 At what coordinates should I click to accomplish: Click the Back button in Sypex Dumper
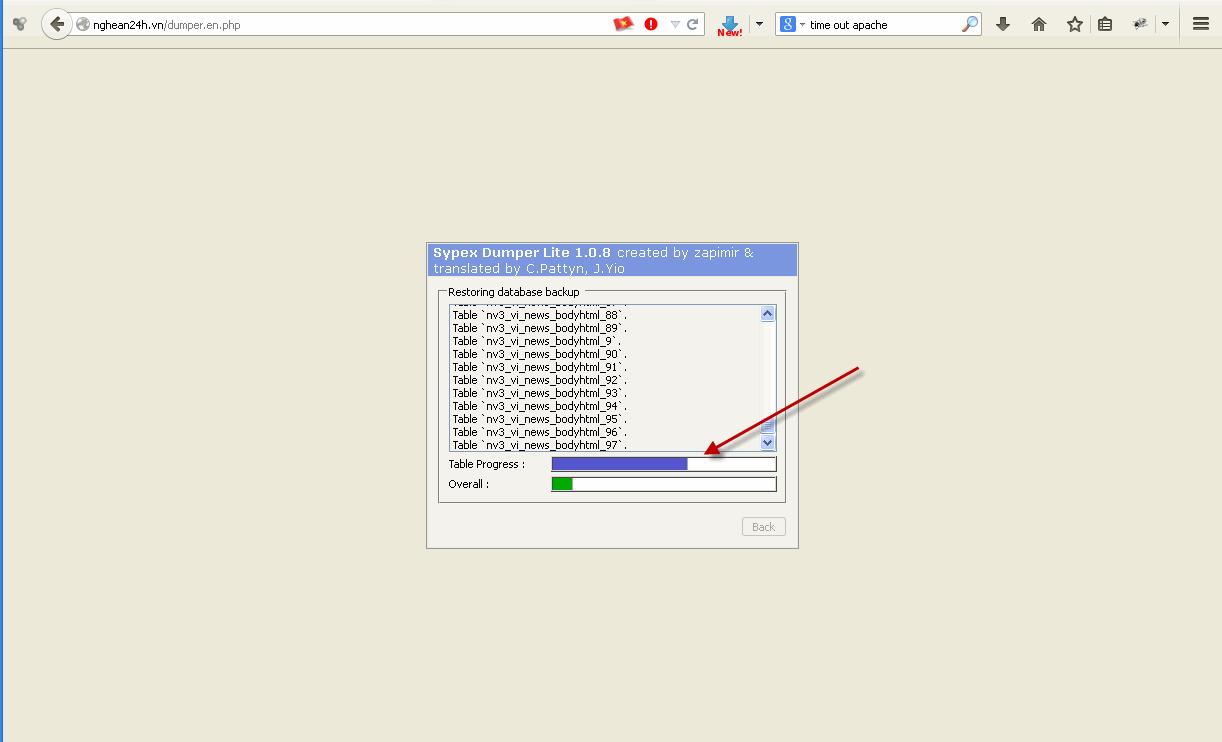(763, 527)
